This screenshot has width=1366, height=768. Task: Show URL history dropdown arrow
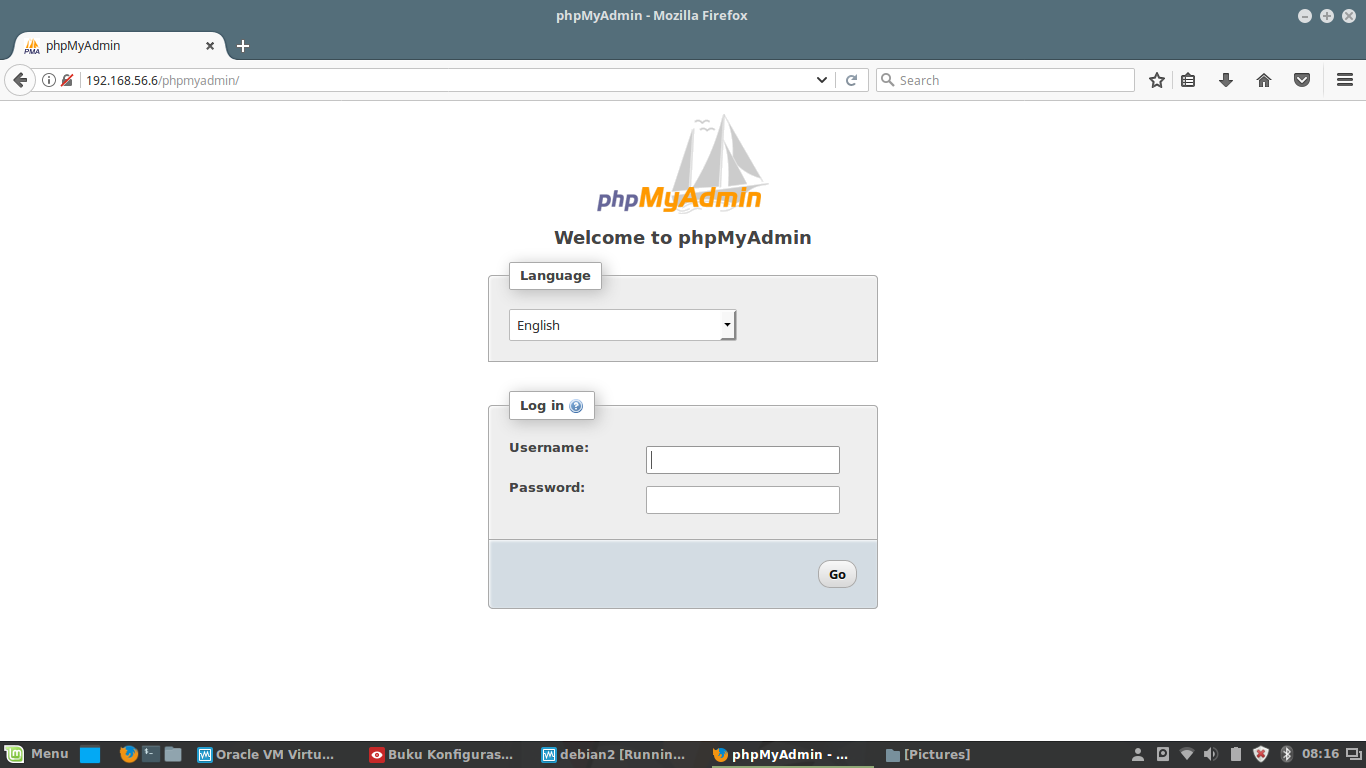(x=822, y=80)
